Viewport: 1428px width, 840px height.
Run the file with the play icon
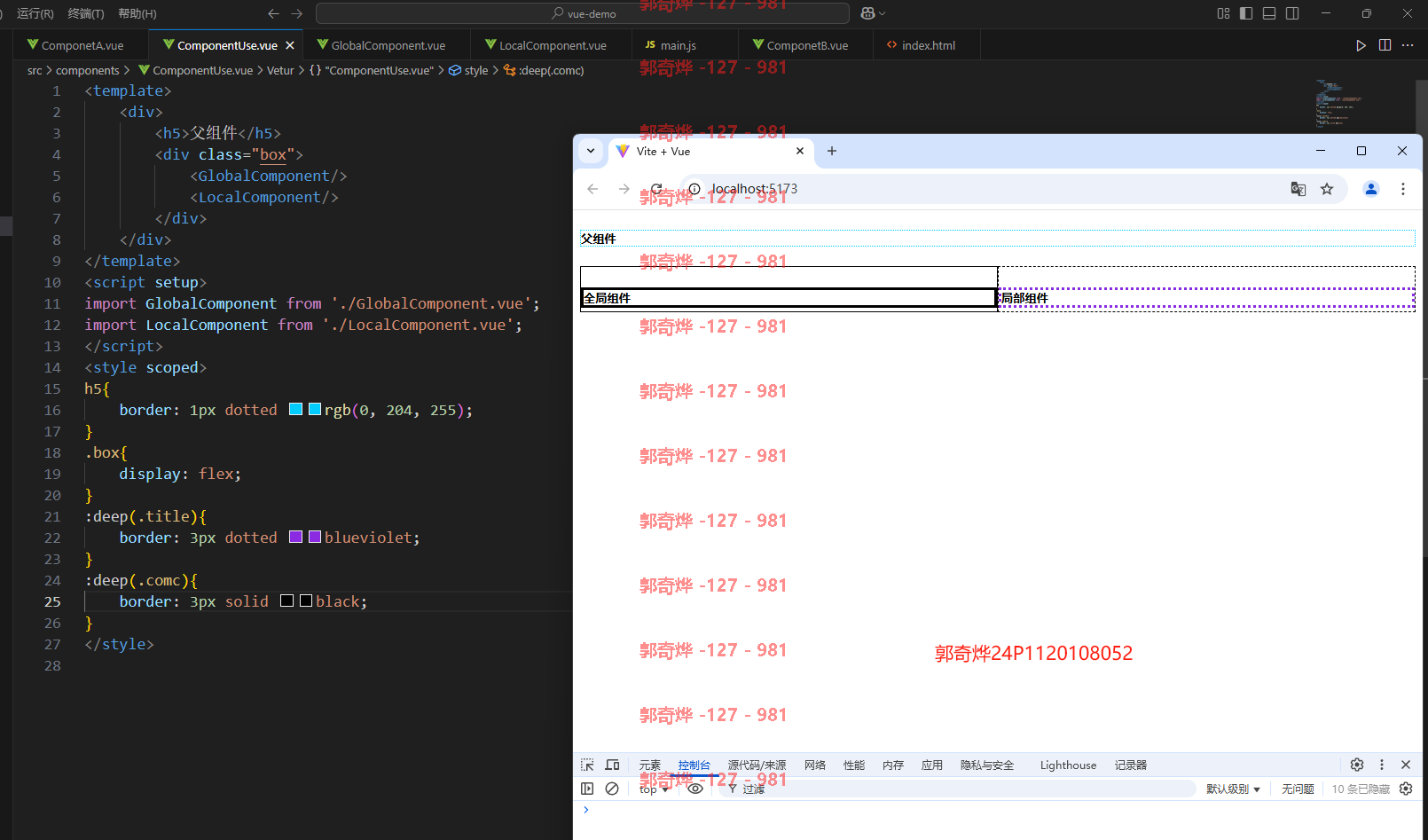(x=1361, y=45)
